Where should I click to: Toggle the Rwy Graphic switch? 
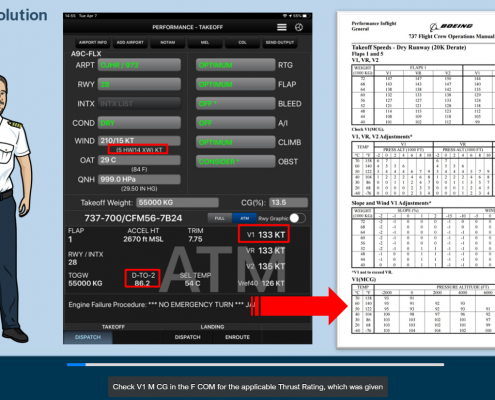click(x=297, y=218)
